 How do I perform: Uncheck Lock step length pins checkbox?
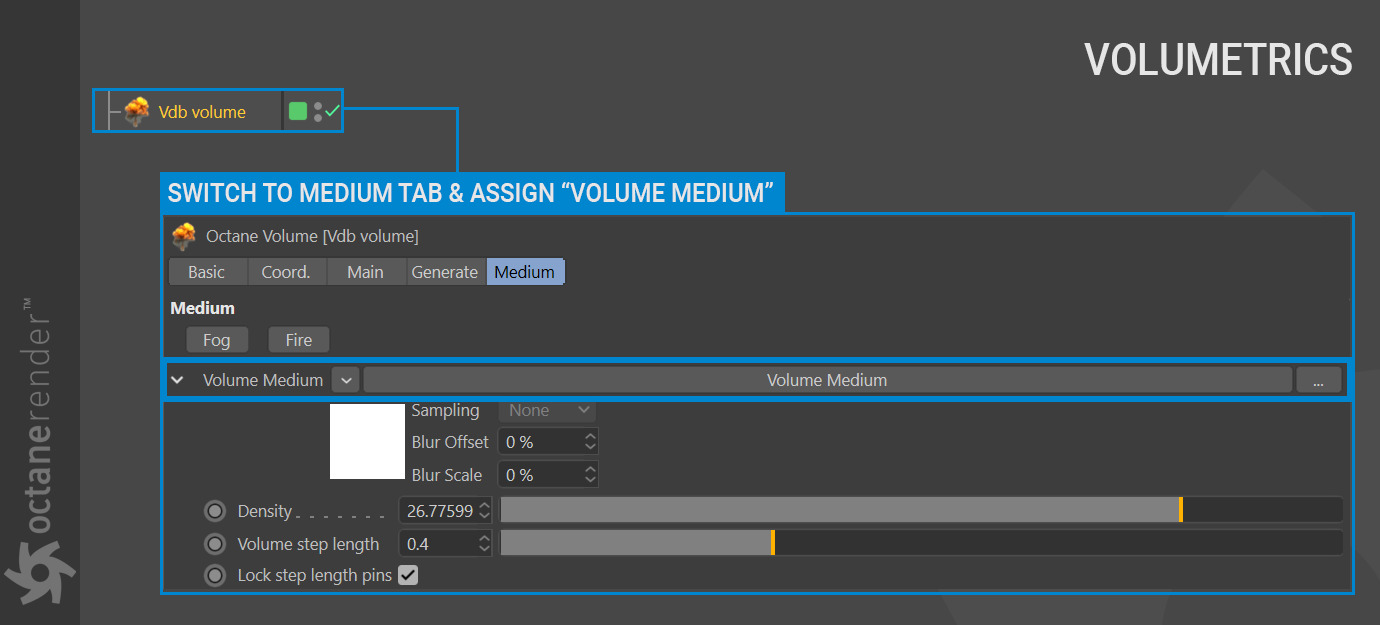tap(408, 575)
